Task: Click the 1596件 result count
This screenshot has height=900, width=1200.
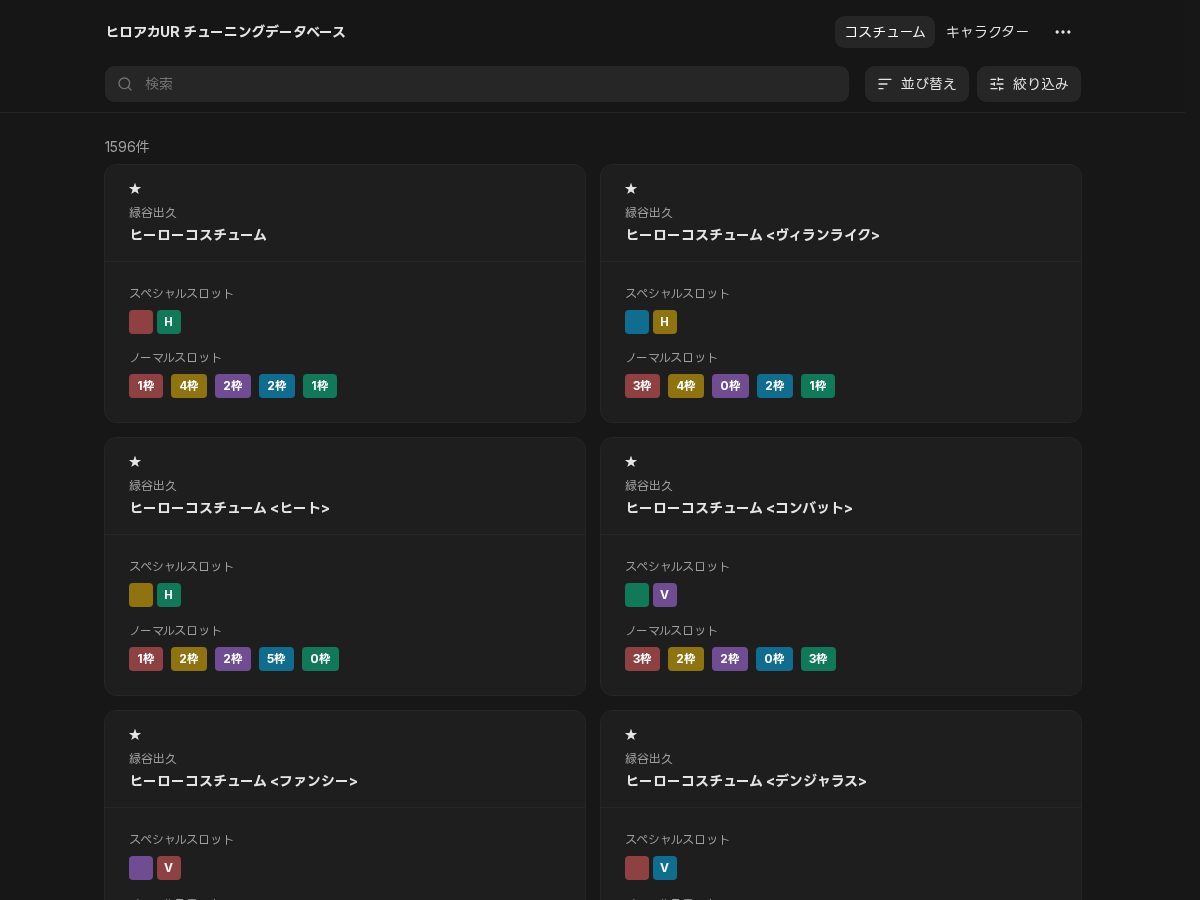Action: (x=127, y=147)
